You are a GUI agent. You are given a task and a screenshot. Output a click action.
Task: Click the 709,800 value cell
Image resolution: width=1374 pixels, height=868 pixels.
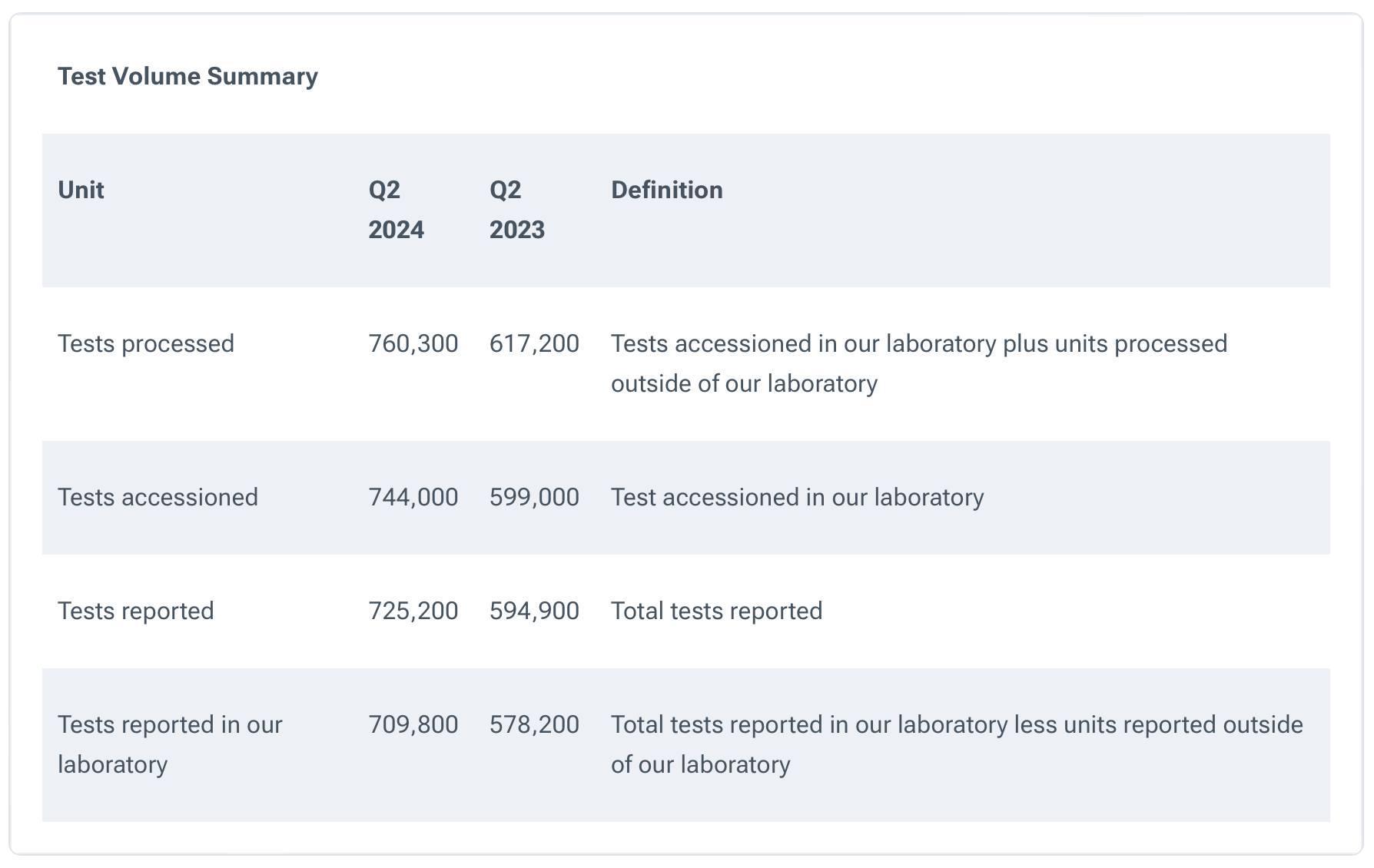pyautogui.click(x=413, y=724)
